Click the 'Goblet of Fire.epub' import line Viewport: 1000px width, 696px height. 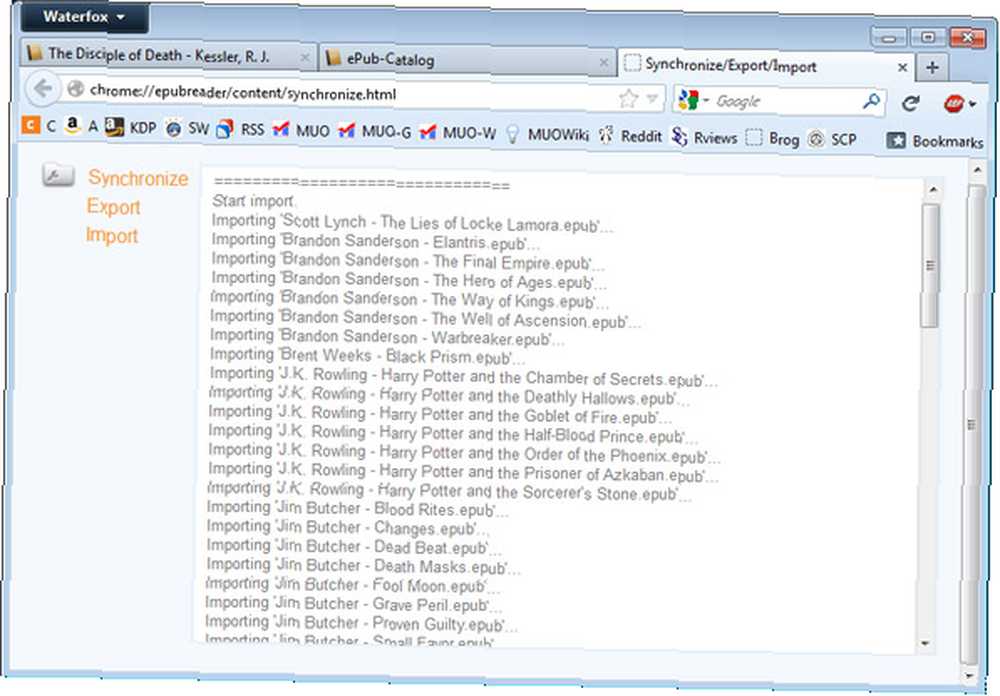440,415
